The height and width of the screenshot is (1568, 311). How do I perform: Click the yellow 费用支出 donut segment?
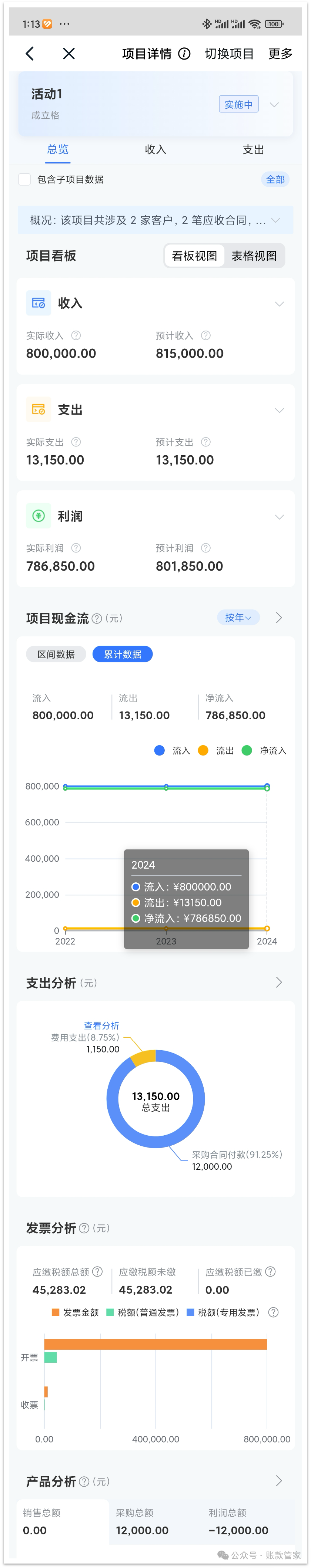pos(143,1058)
